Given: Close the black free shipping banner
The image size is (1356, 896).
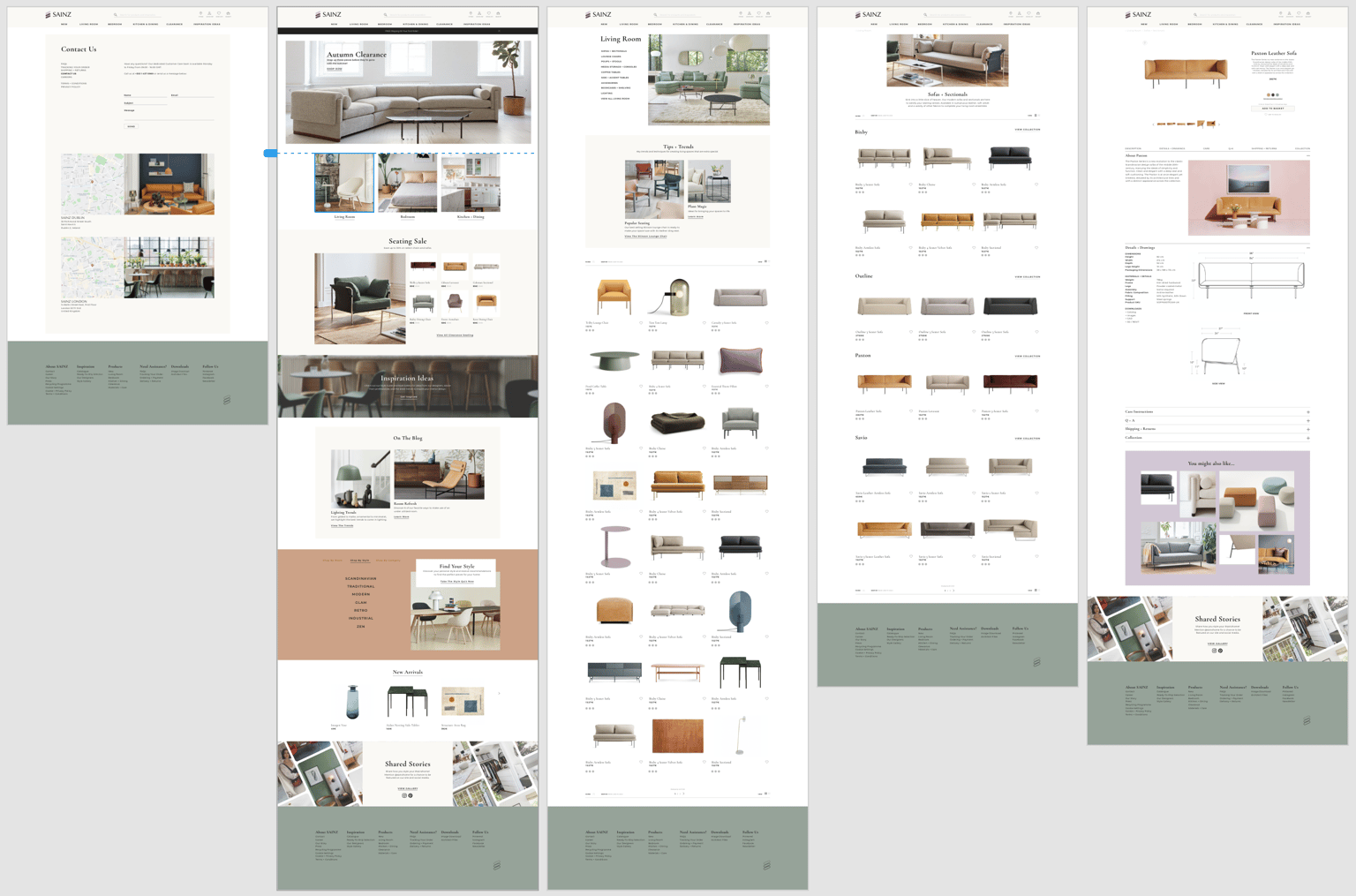Looking at the screenshot, I should click(x=499, y=31).
